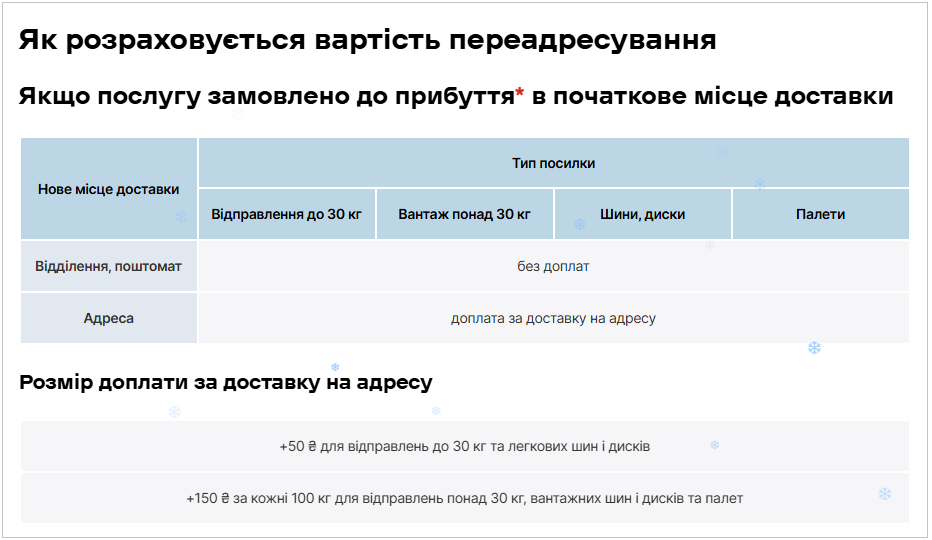Select the "Вантаж понад 30 кг" column header
The image size is (932, 540).
[464, 214]
